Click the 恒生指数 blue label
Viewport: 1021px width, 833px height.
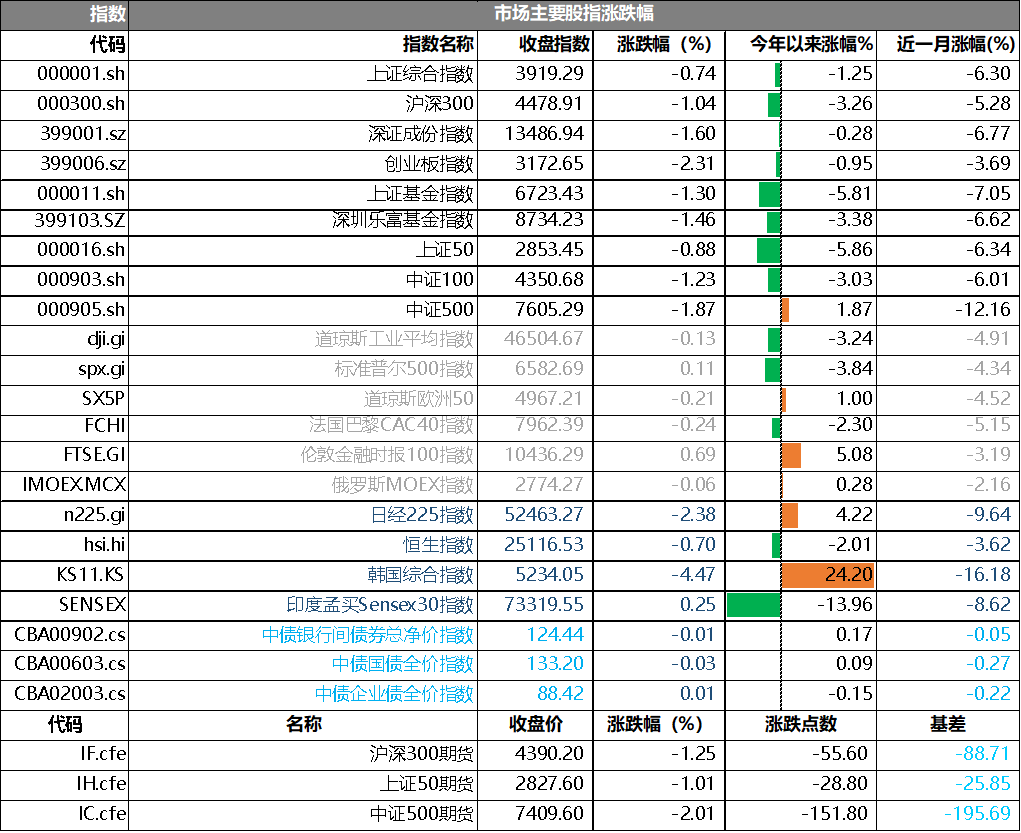438,545
